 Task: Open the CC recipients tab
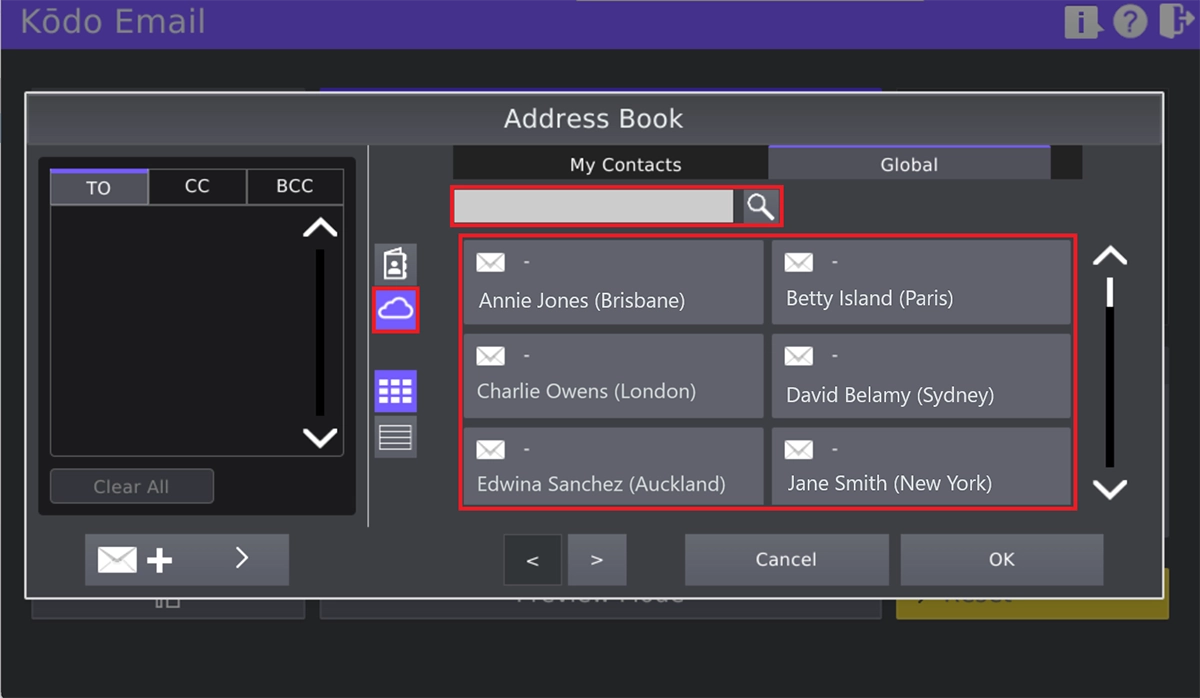tap(197, 186)
